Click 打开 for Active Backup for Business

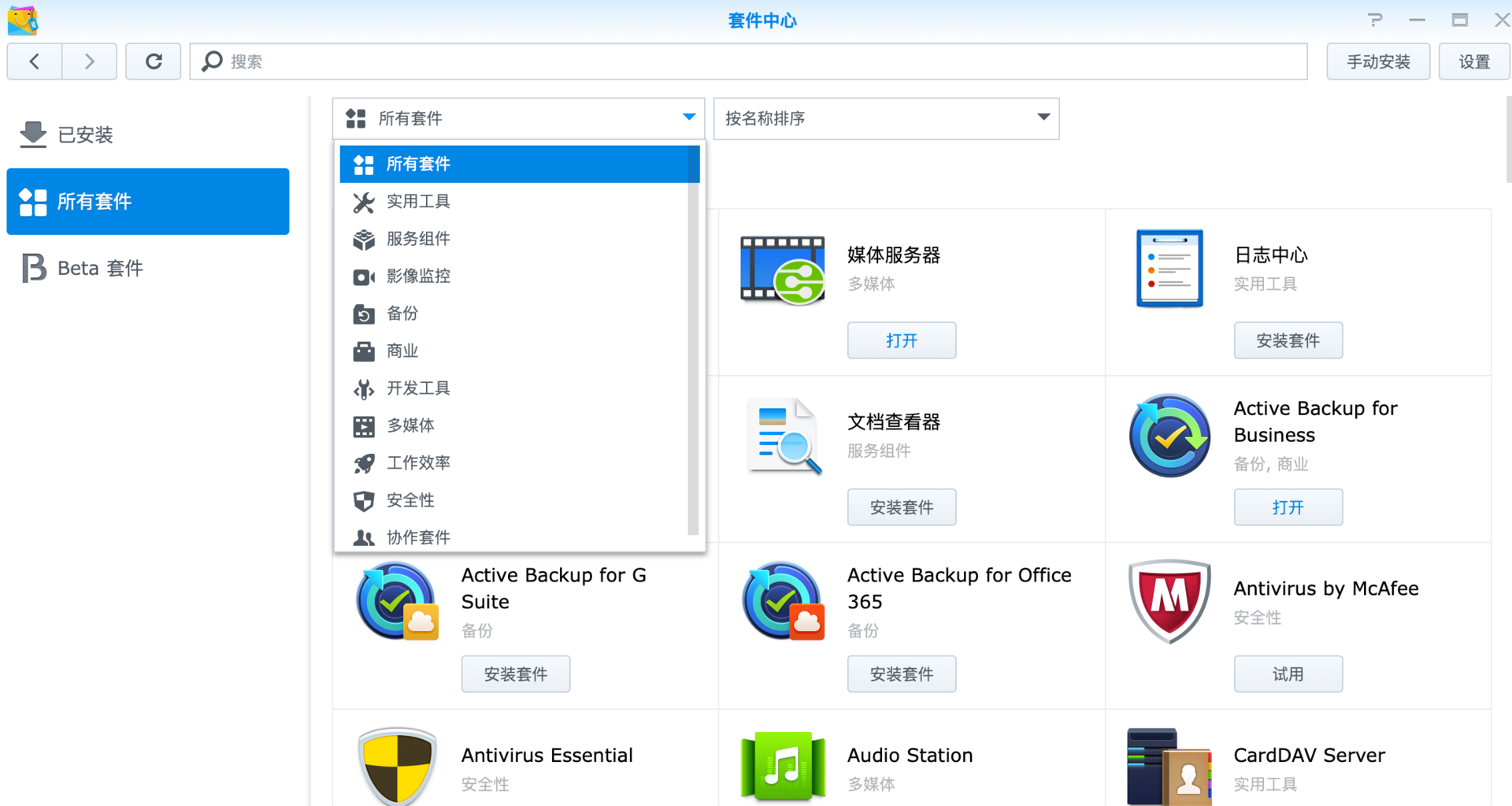[x=1288, y=507]
